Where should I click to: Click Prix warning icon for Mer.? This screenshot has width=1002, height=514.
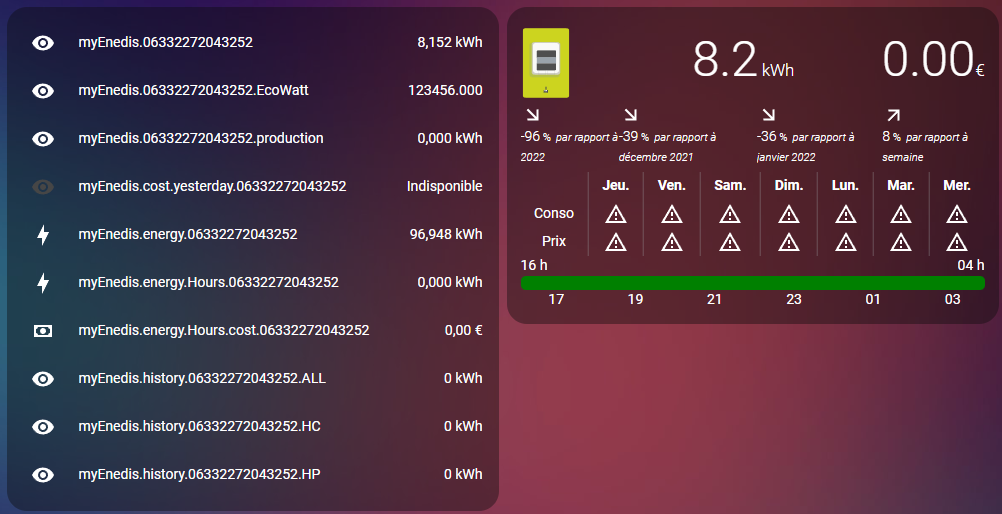tap(957, 242)
